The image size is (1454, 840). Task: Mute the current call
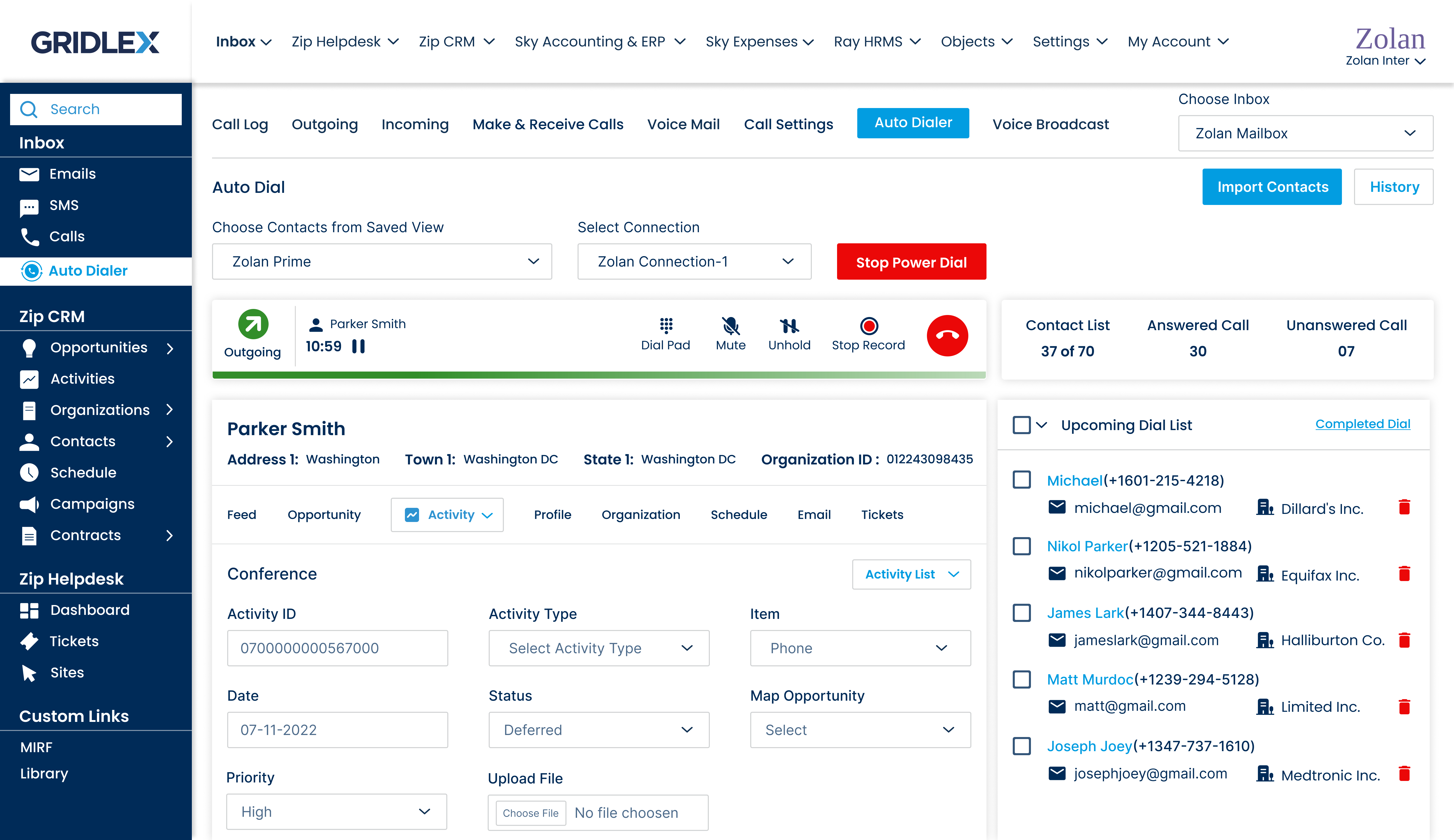click(731, 334)
